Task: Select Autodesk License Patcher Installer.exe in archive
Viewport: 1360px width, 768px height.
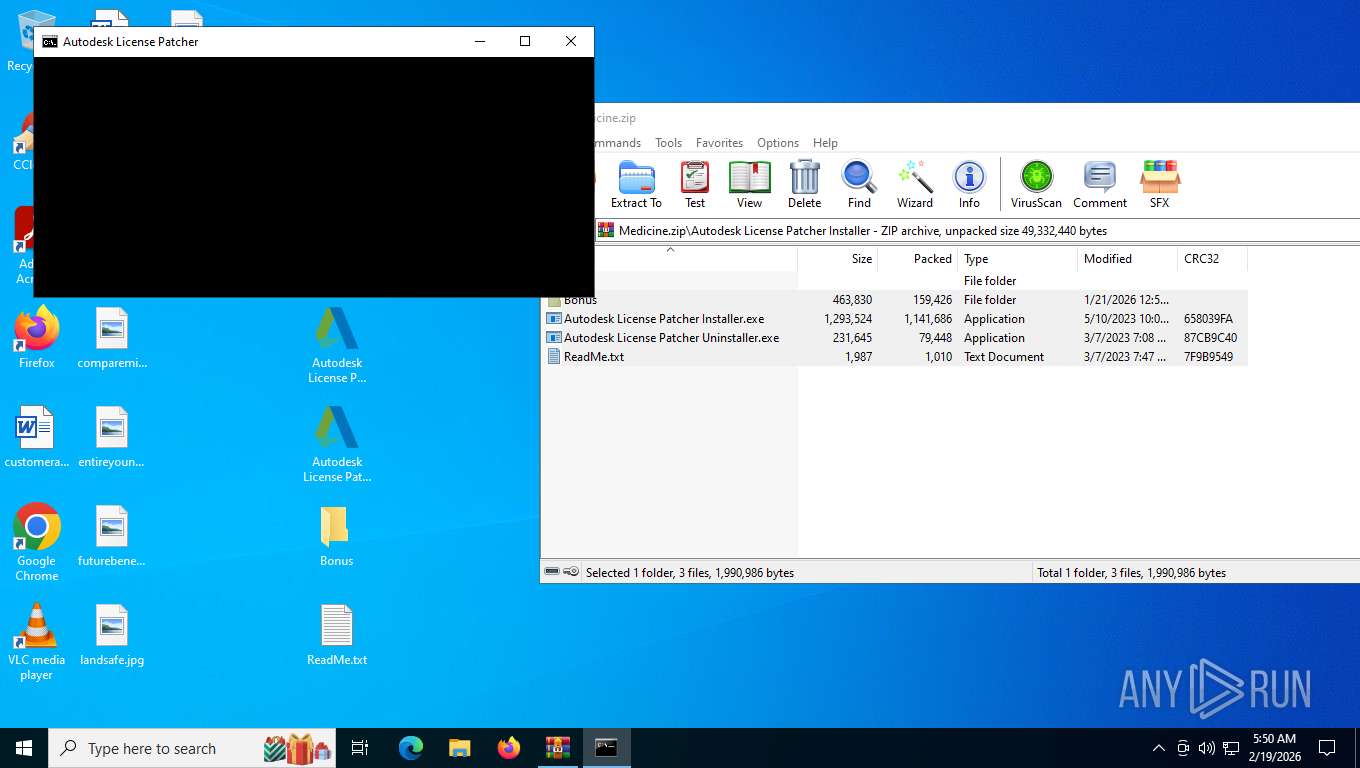Action: click(894, 319)
